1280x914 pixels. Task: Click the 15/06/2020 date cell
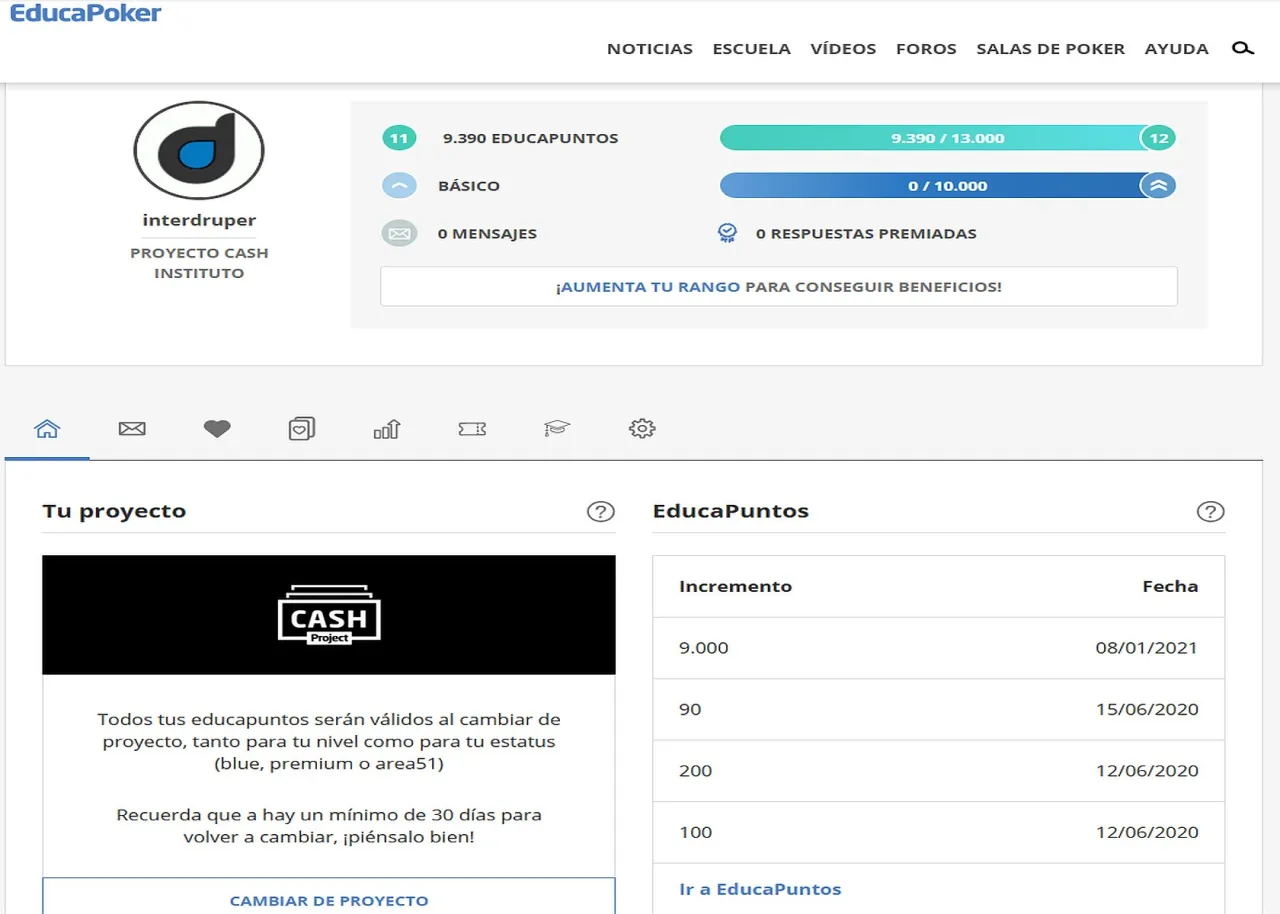(1146, 709)
